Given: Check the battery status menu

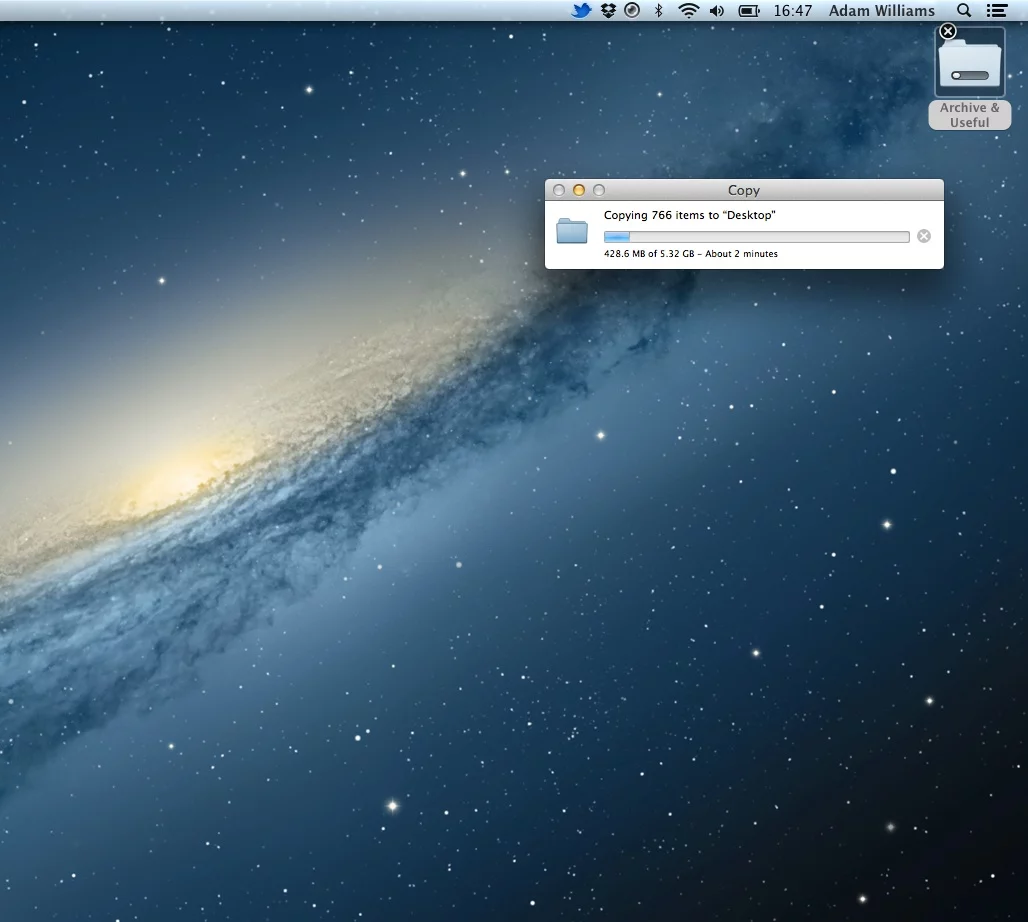Looking at the screenshot, I should click(746, 11).
